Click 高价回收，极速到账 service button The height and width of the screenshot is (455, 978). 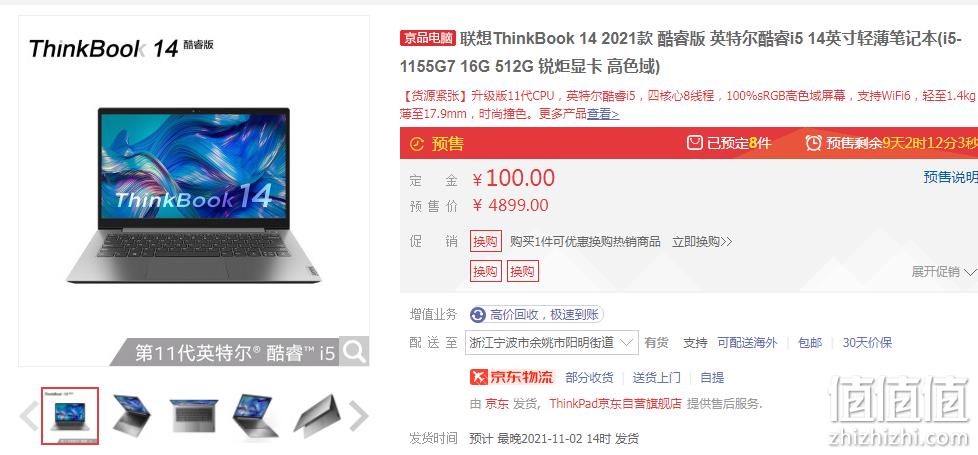536,315
